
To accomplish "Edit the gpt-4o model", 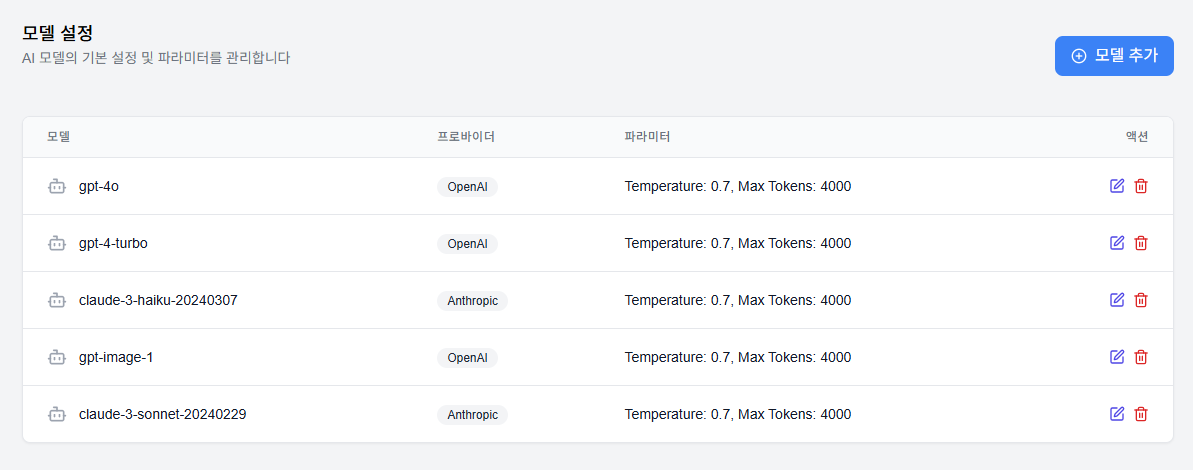I will click(1117, 186).
